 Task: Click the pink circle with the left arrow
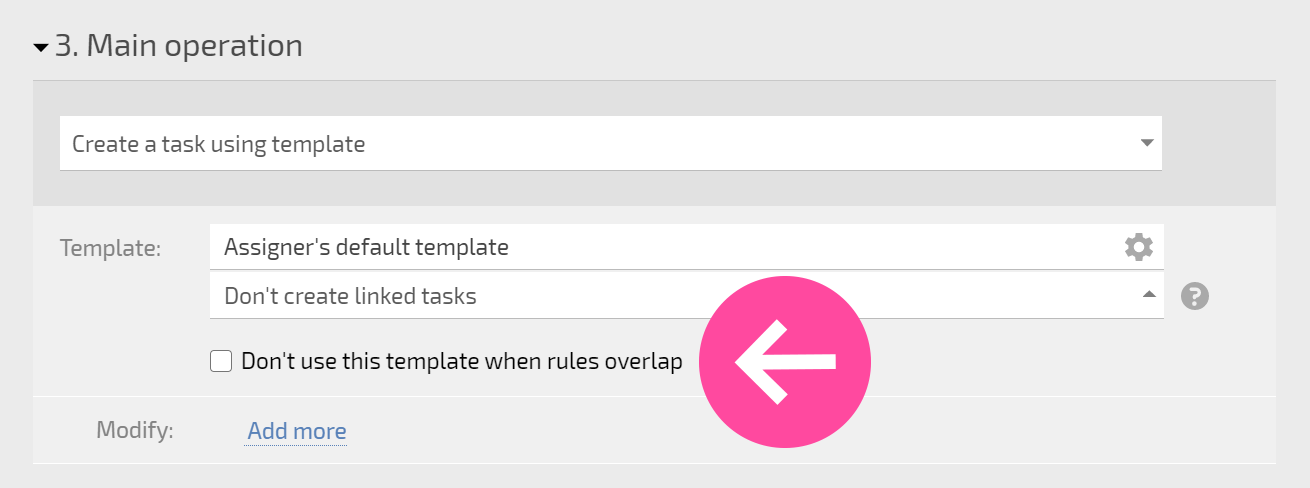tap(784, 362)
